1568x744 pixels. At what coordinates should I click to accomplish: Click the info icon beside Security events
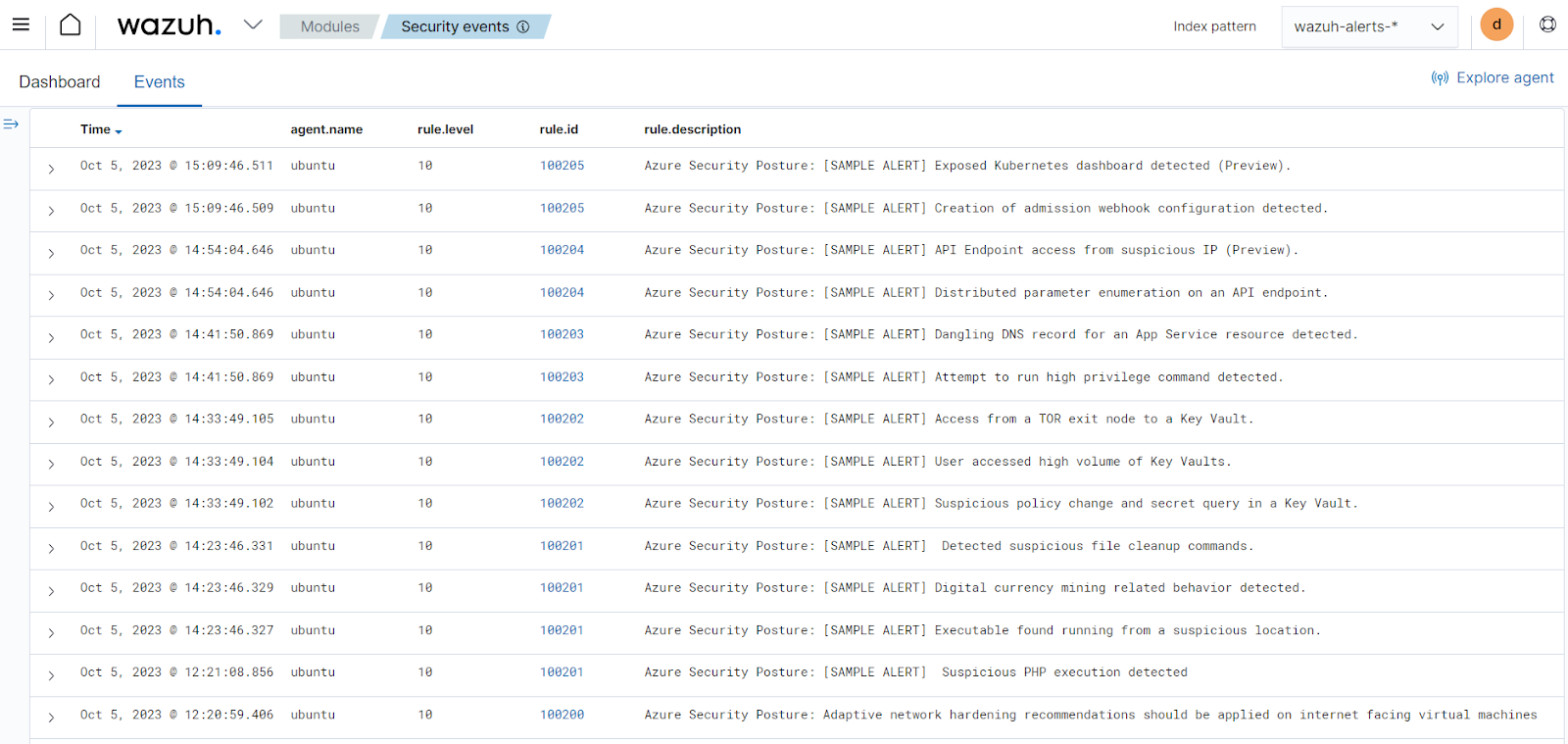pos(523,26)
